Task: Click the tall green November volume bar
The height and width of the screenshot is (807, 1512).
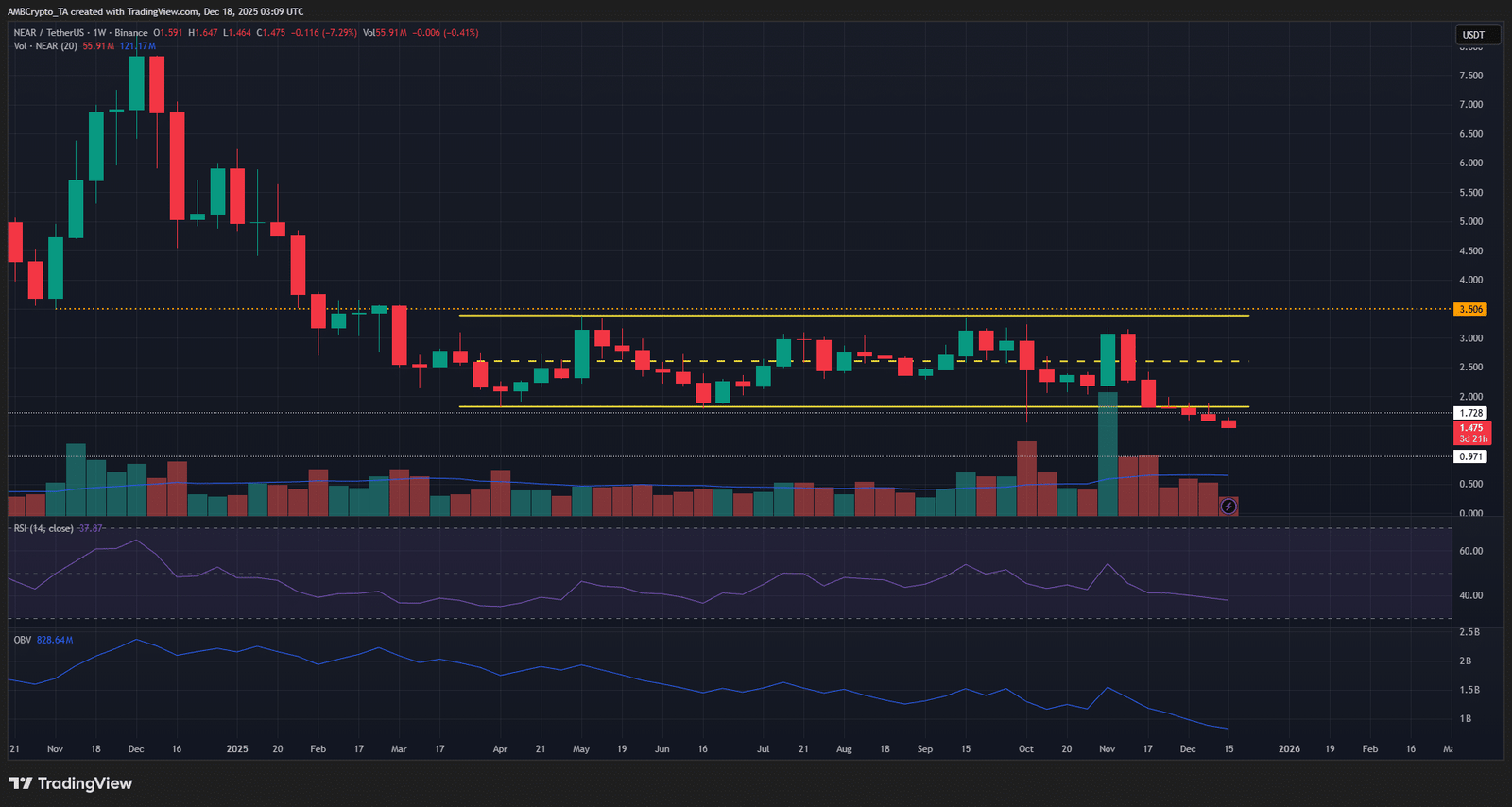Action: pyautogui.click(x=1108, y=454)
